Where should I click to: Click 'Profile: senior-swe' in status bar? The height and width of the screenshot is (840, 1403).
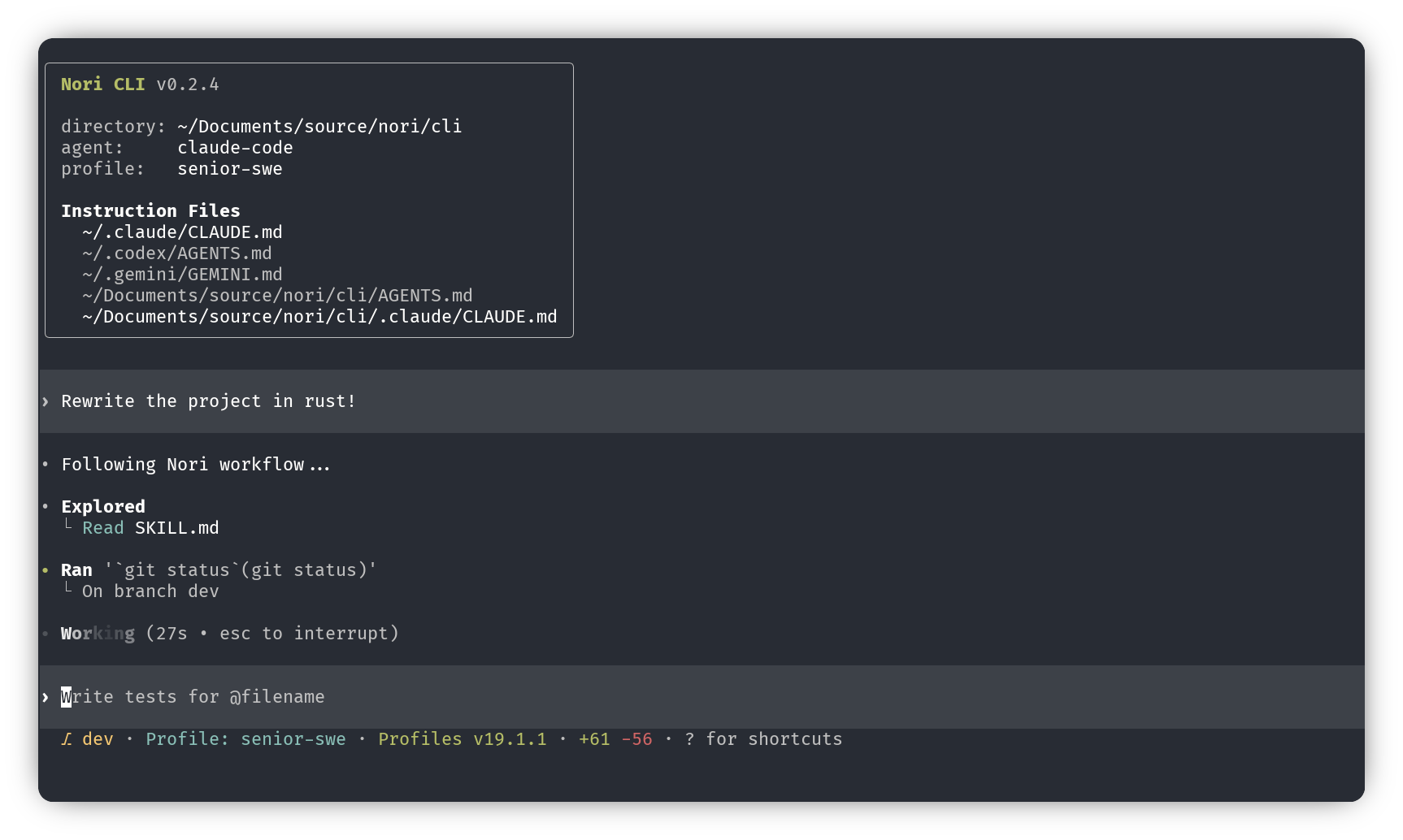pos(245,739)
